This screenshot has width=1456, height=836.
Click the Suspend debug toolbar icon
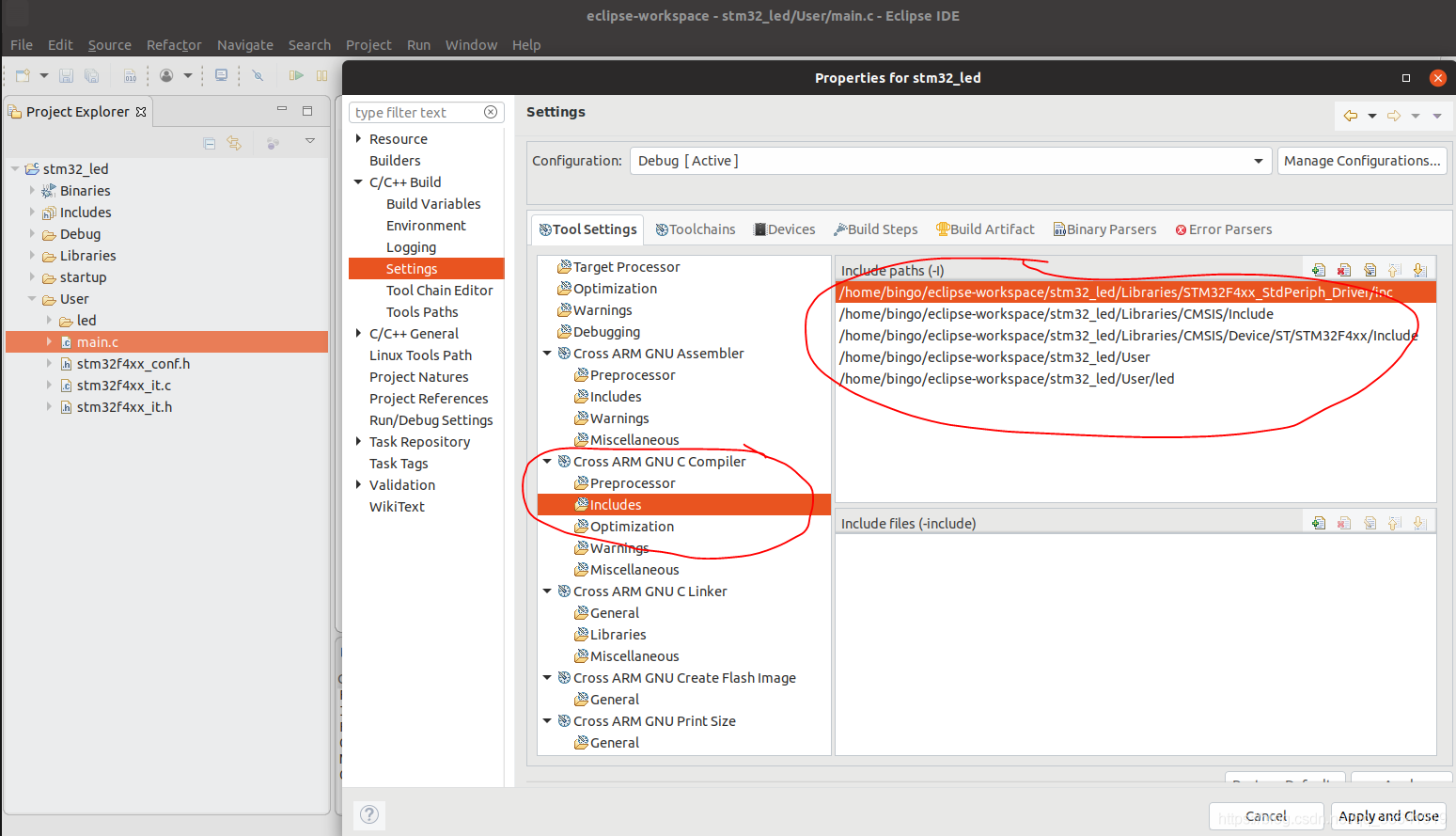pos(321,75)
